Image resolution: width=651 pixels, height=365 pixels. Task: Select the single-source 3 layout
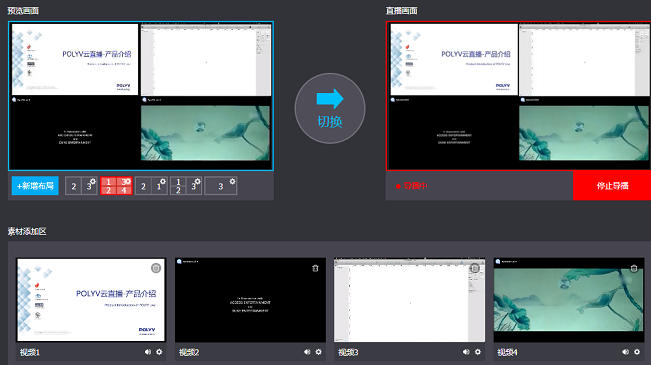(221, 186)
